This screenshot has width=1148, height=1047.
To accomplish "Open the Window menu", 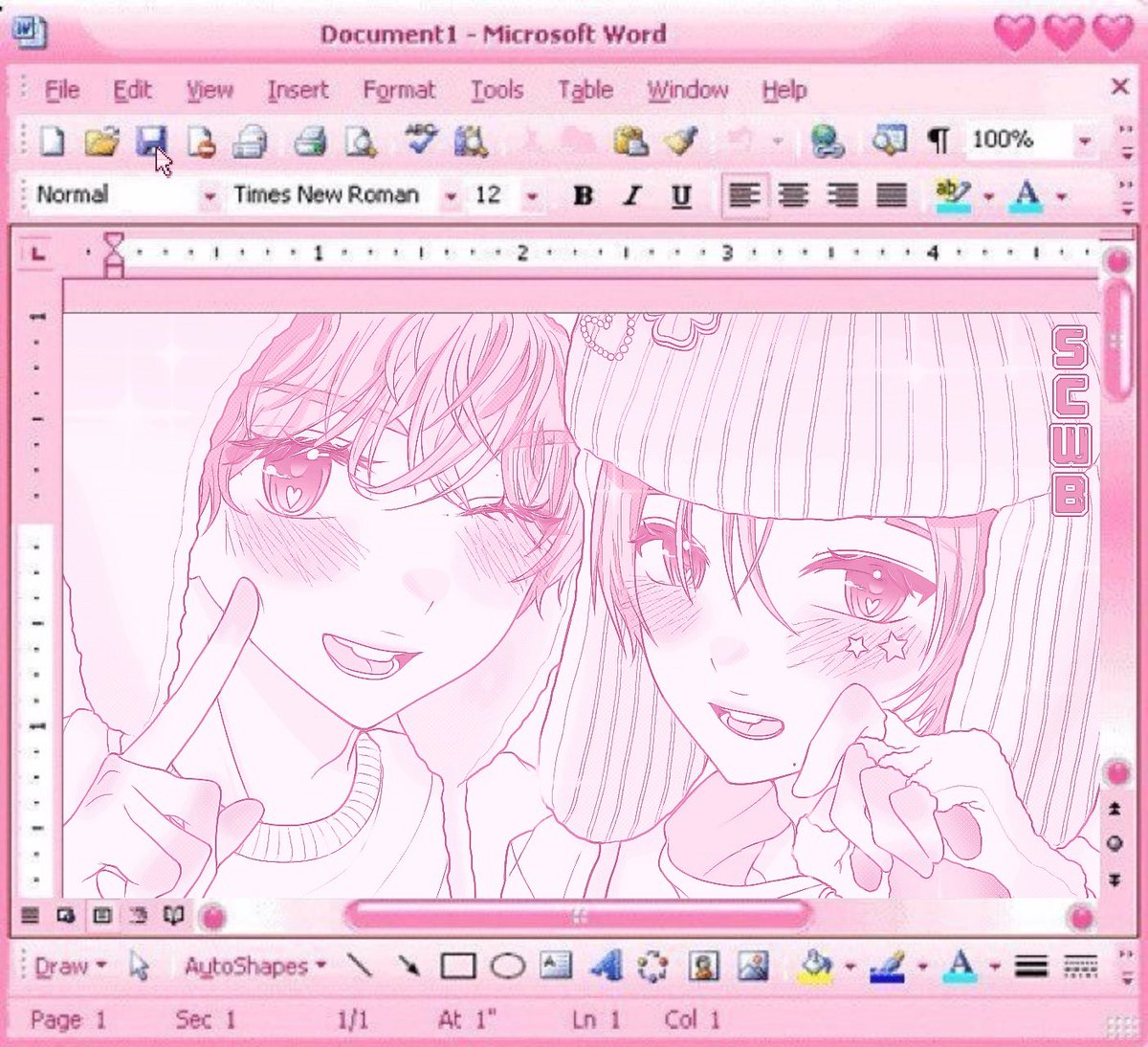I will click(688, 91).
